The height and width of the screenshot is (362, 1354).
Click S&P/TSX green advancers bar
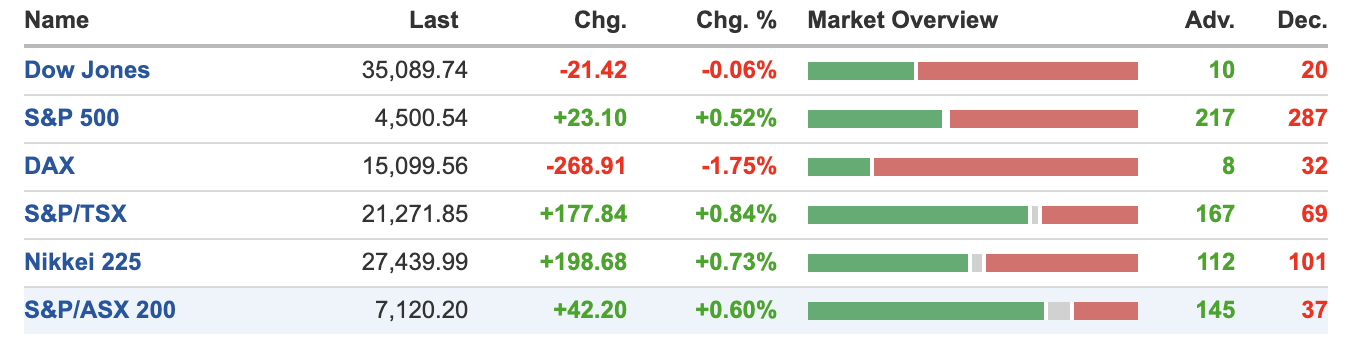[x=917, y=215]
